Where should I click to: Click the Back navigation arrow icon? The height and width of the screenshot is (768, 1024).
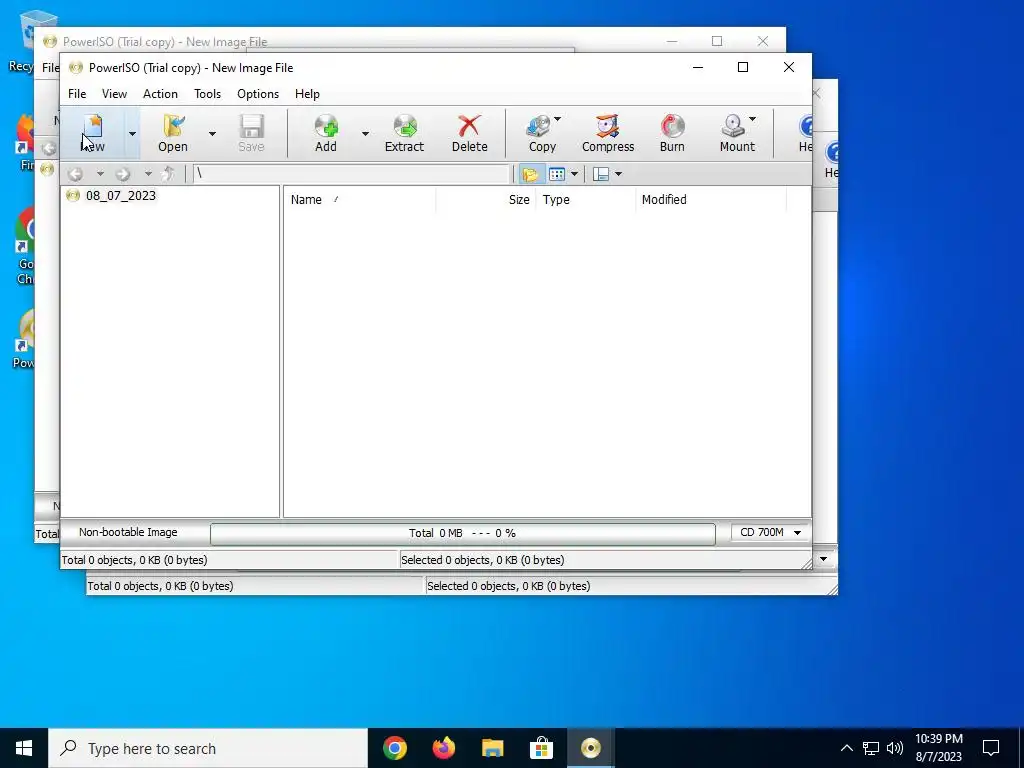tap(76, 174)
